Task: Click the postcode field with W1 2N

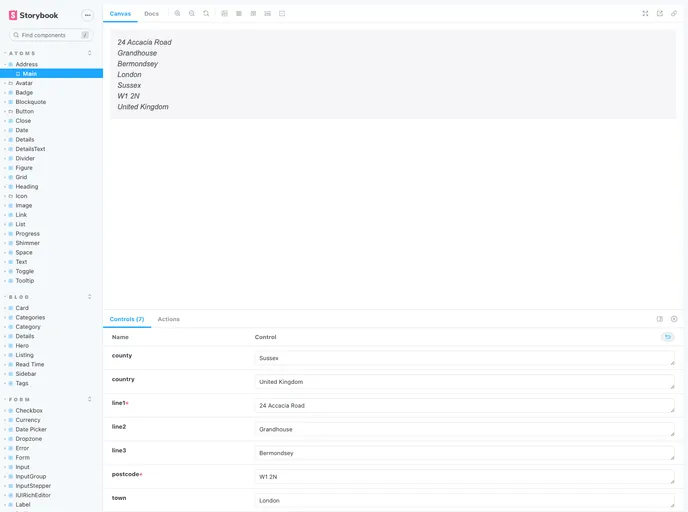Action: coord(464,476)
